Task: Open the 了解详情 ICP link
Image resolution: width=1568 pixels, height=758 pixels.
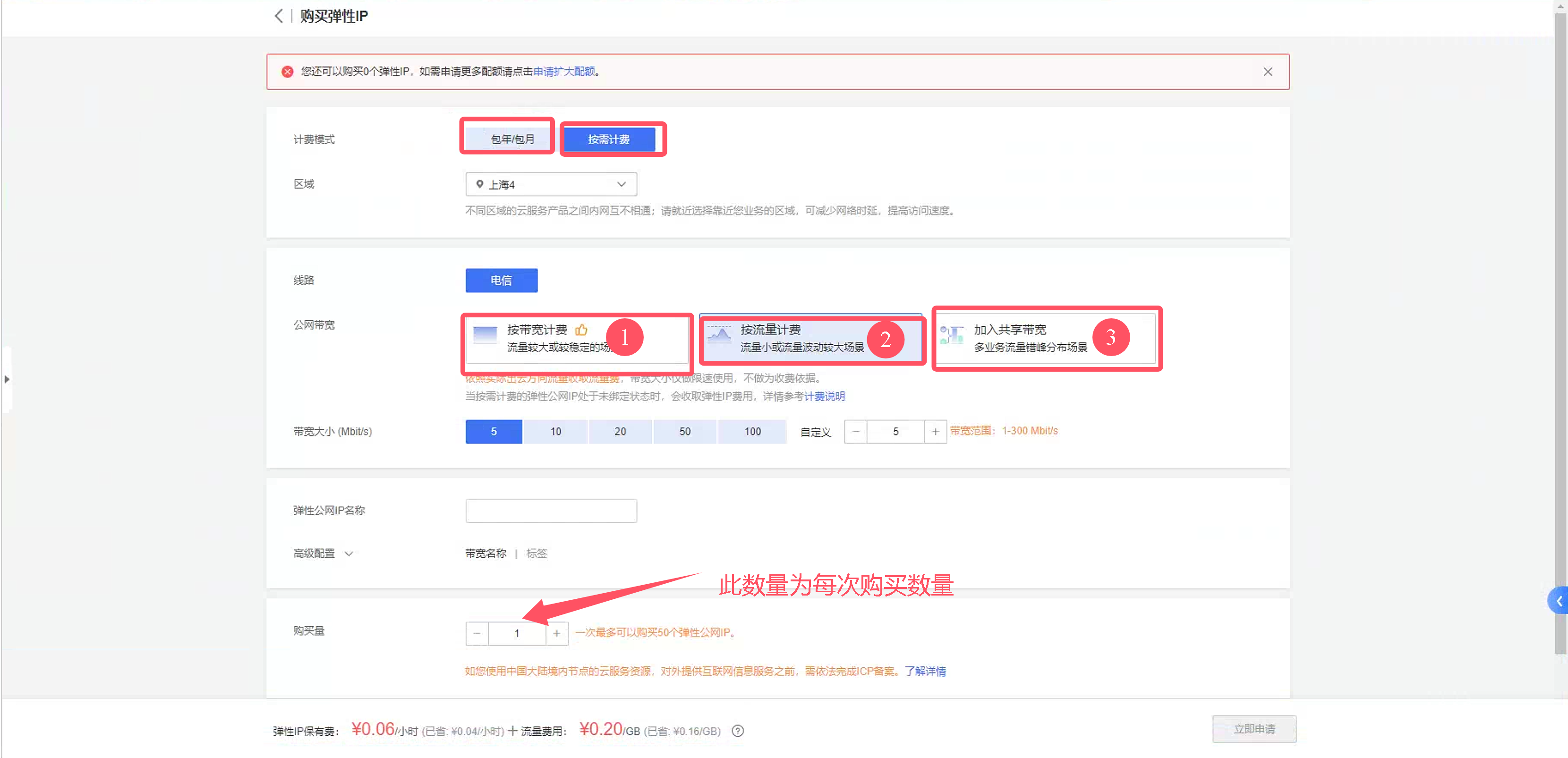Action: [925, 671]
